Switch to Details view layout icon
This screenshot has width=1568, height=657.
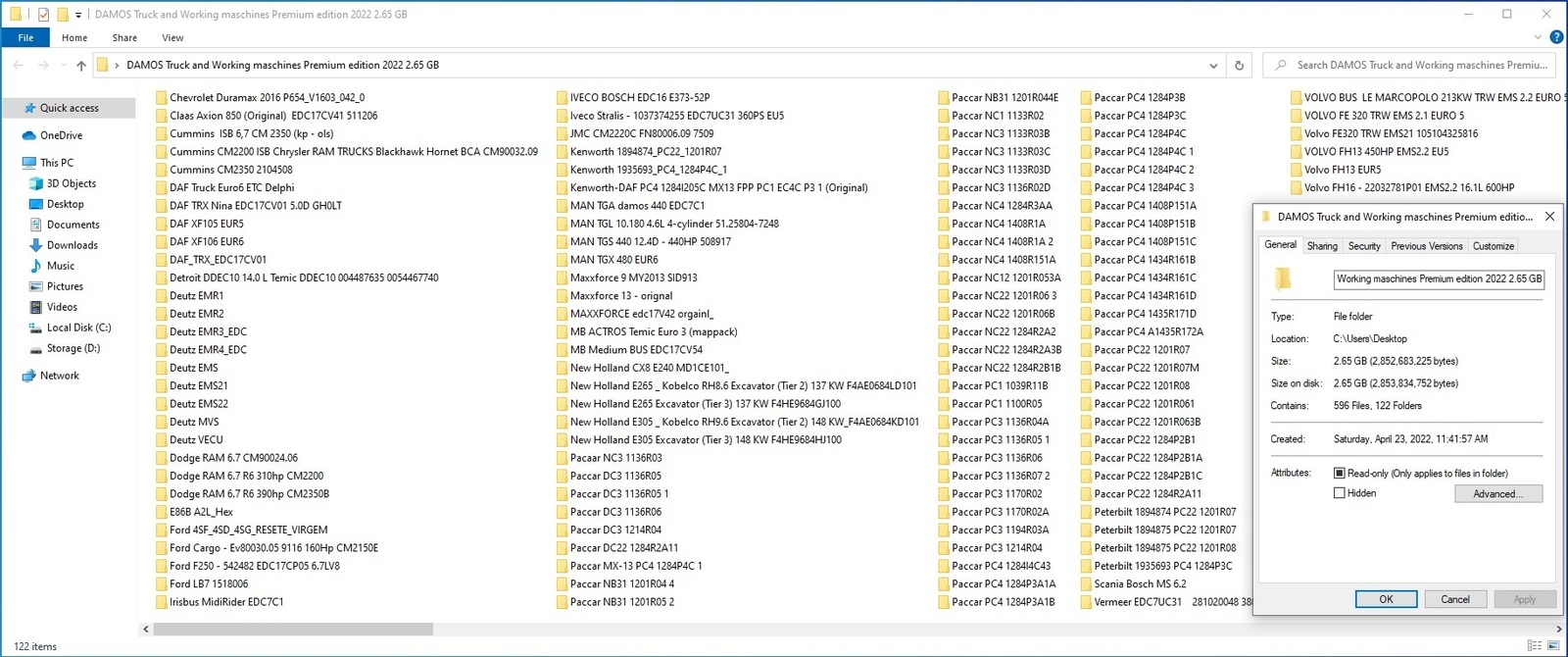click(x=1534, y=645)
